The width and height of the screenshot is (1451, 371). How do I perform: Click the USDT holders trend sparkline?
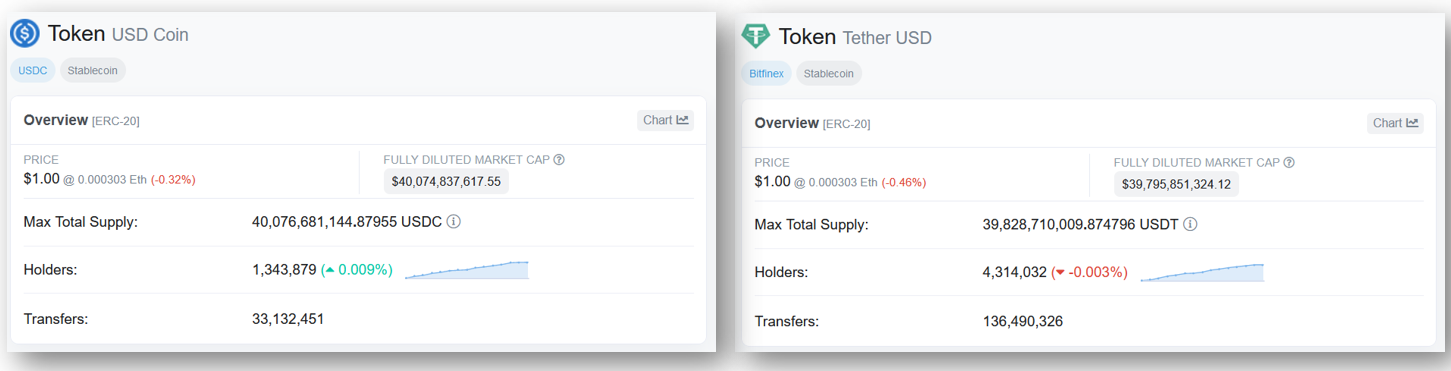pos(1202,272)
